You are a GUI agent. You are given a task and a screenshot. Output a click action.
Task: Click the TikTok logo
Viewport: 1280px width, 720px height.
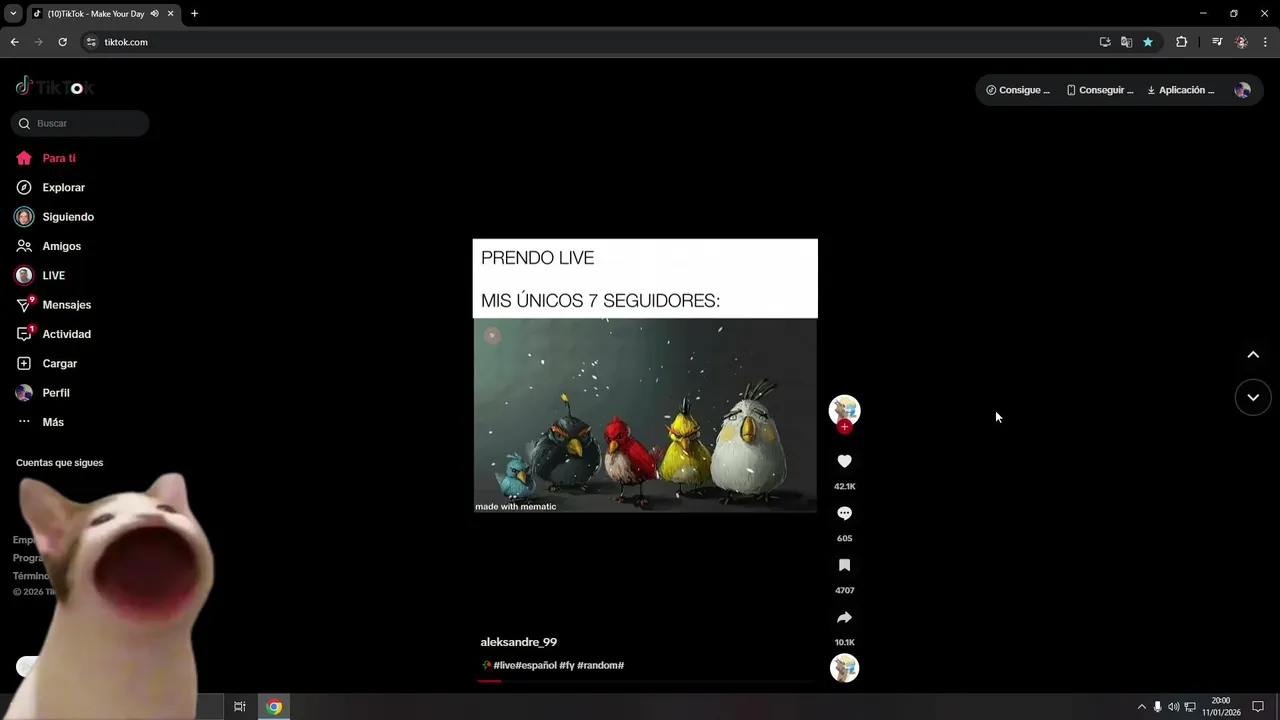tap(54, 86)
